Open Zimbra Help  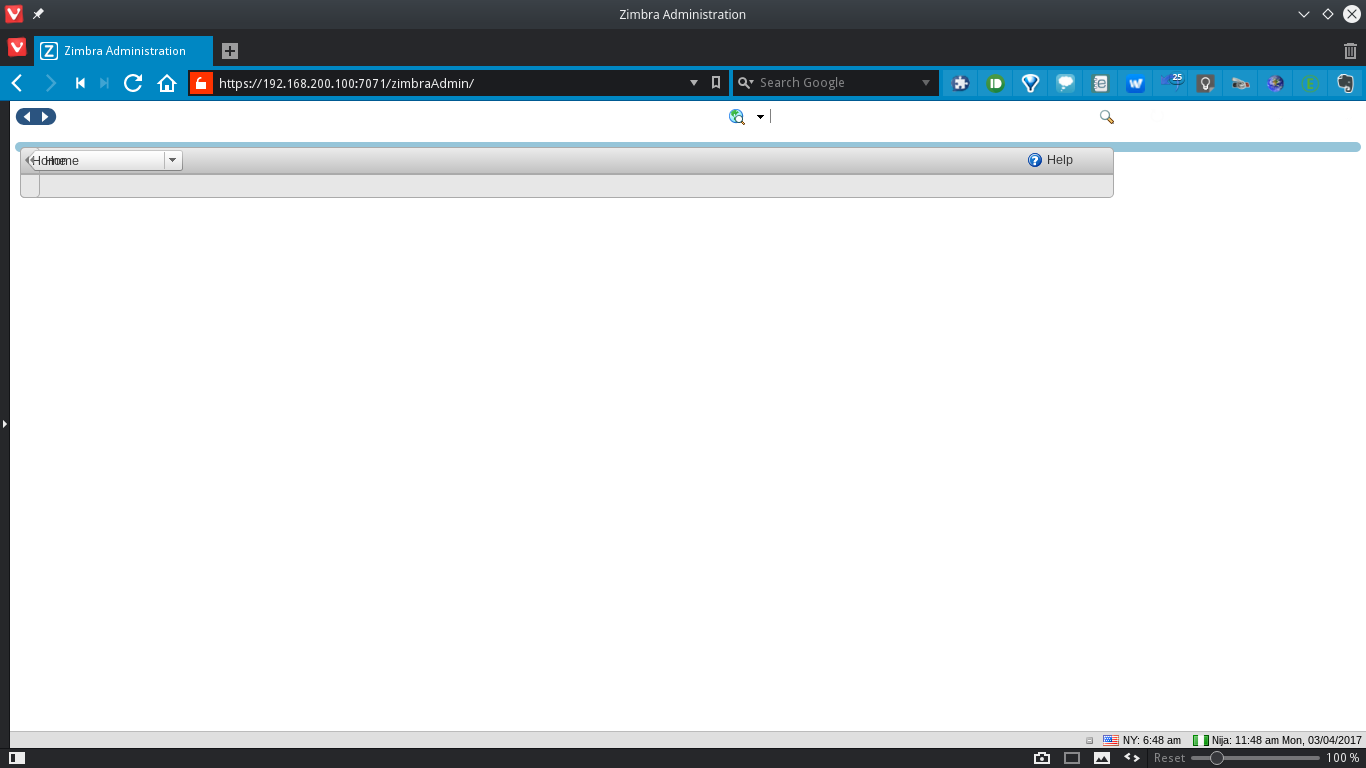point(1050,160)
